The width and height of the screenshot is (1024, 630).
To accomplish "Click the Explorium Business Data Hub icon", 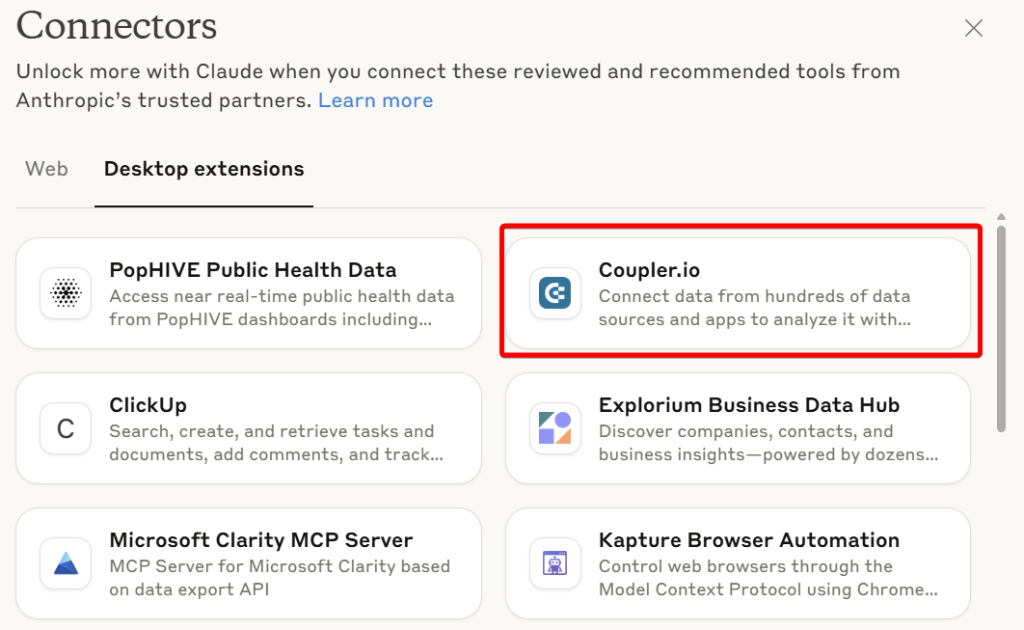I will tap(554, 428).
